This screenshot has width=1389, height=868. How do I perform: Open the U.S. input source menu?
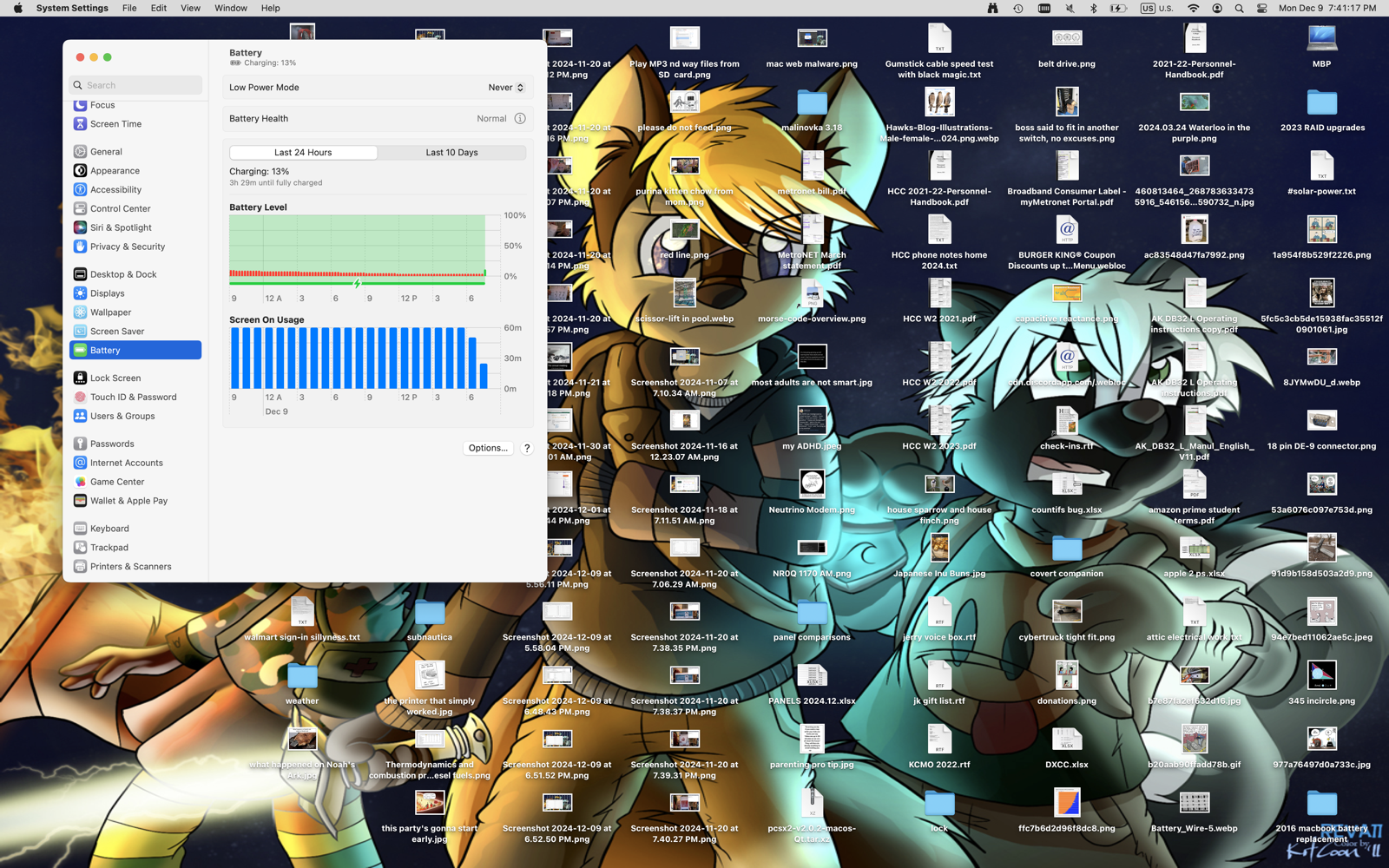click(1156, 9)
